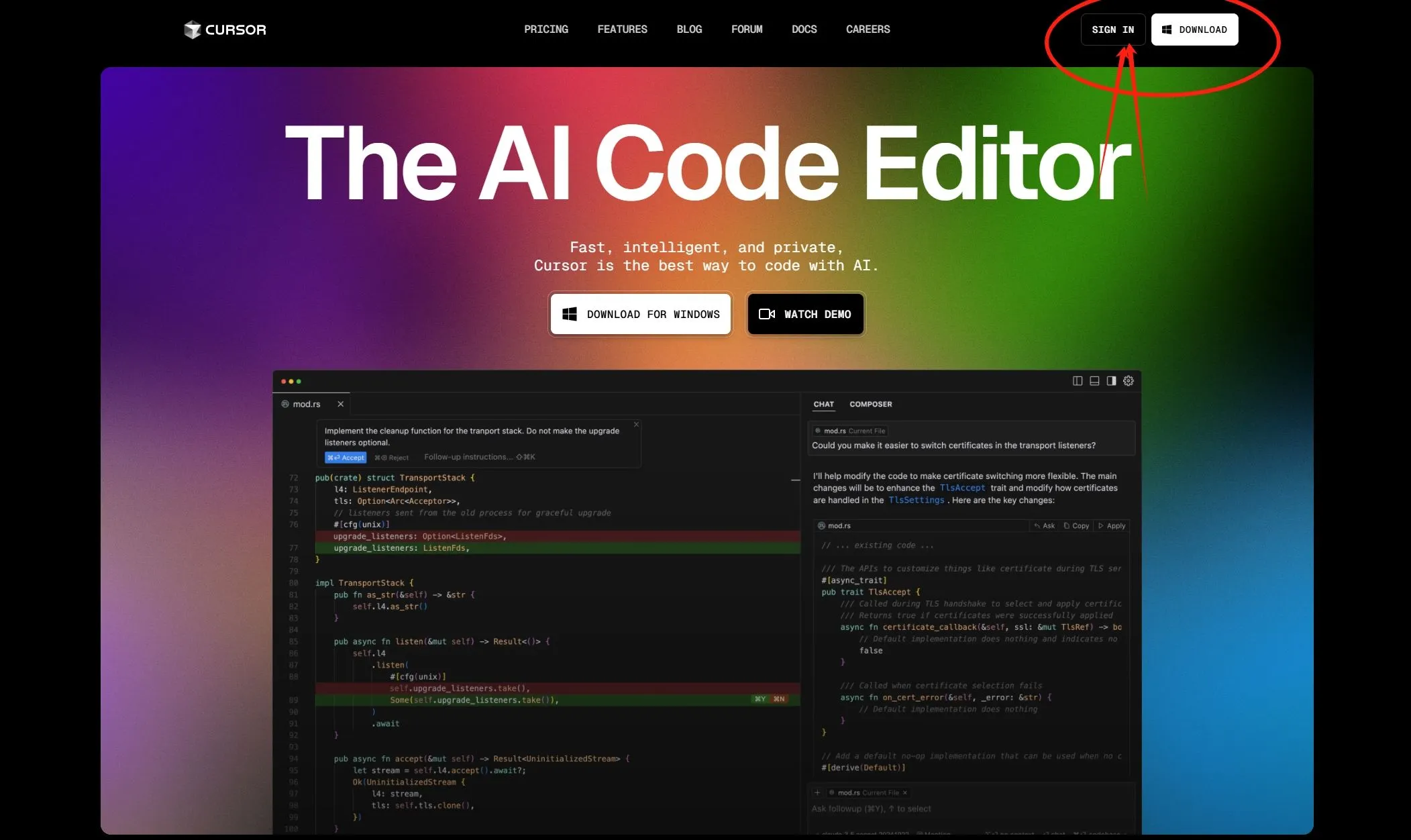Click the yellow window minimize dot
This screenshot has height=840, width=1411.
point(291,381)
